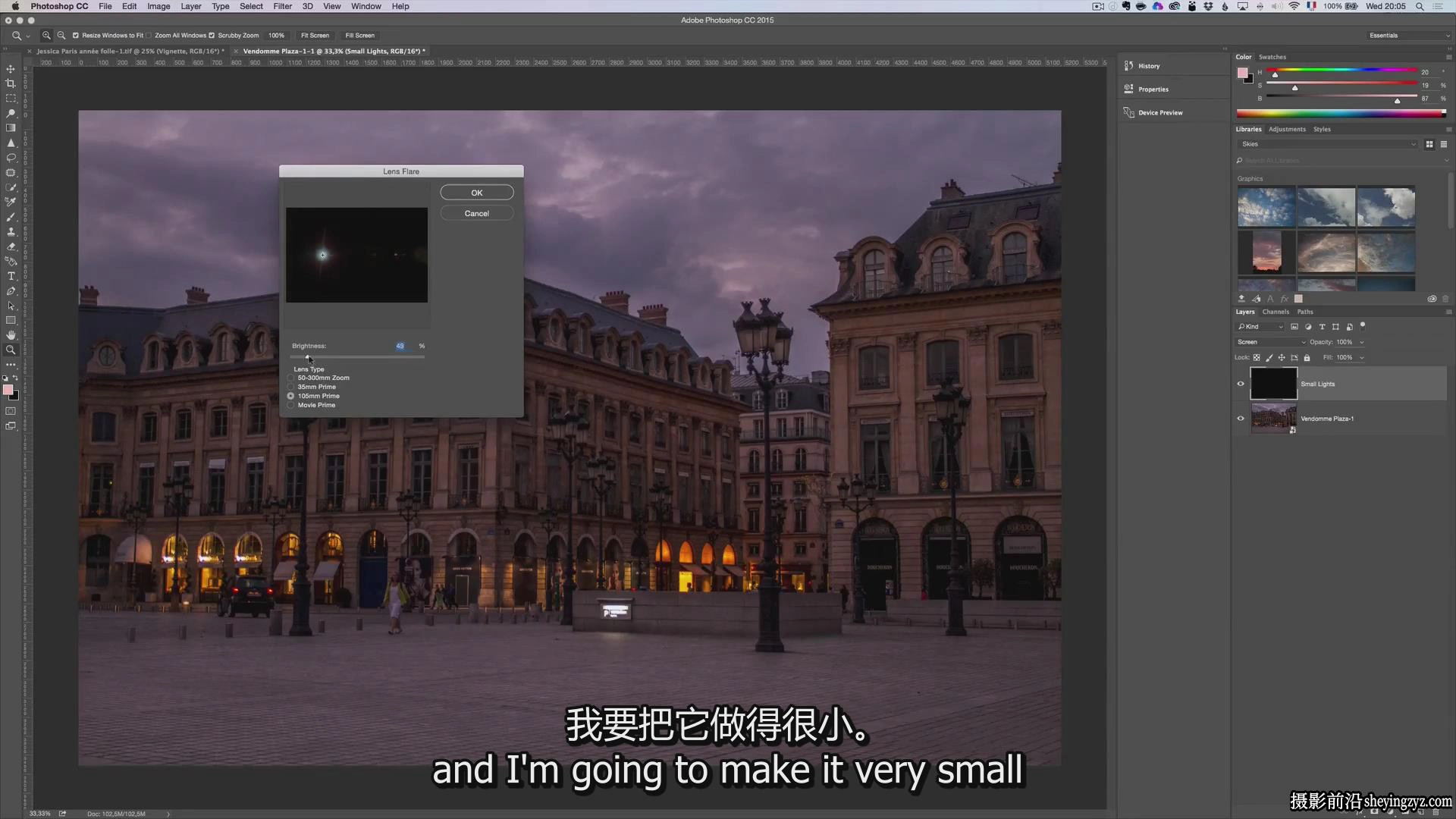Select the Zoom tool in the toolbar
The height and width of the screenshot is (819, 1456).
[11, 350]
